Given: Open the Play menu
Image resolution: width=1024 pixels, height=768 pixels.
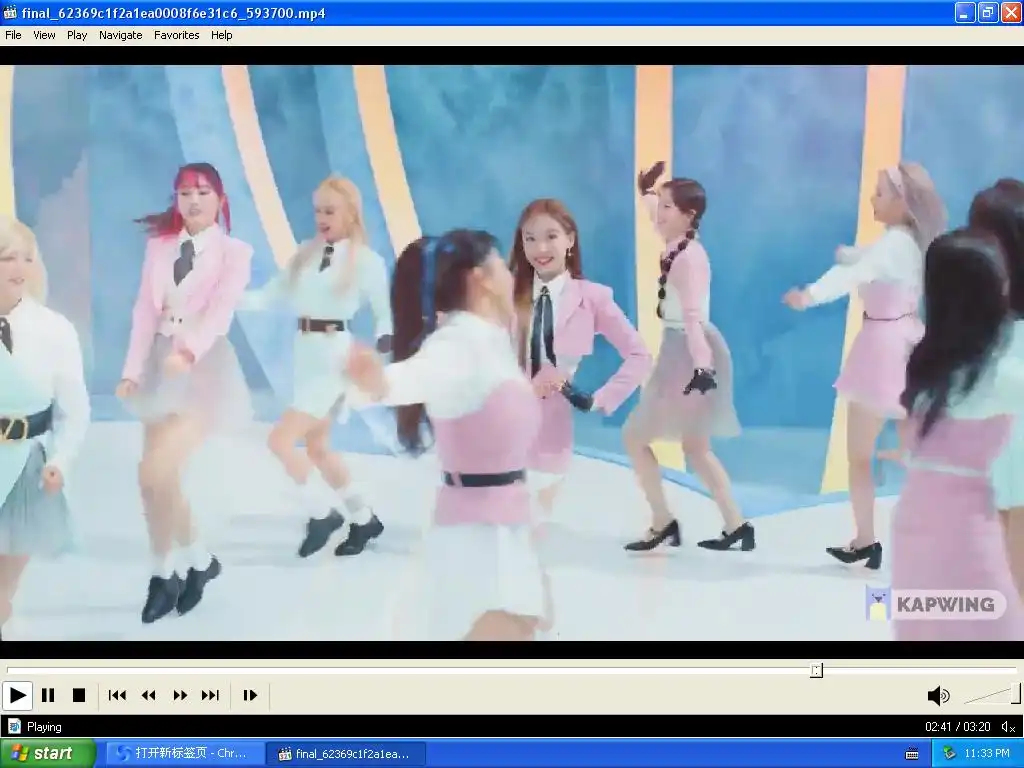Looking at the screenshot, I should 77,35.
